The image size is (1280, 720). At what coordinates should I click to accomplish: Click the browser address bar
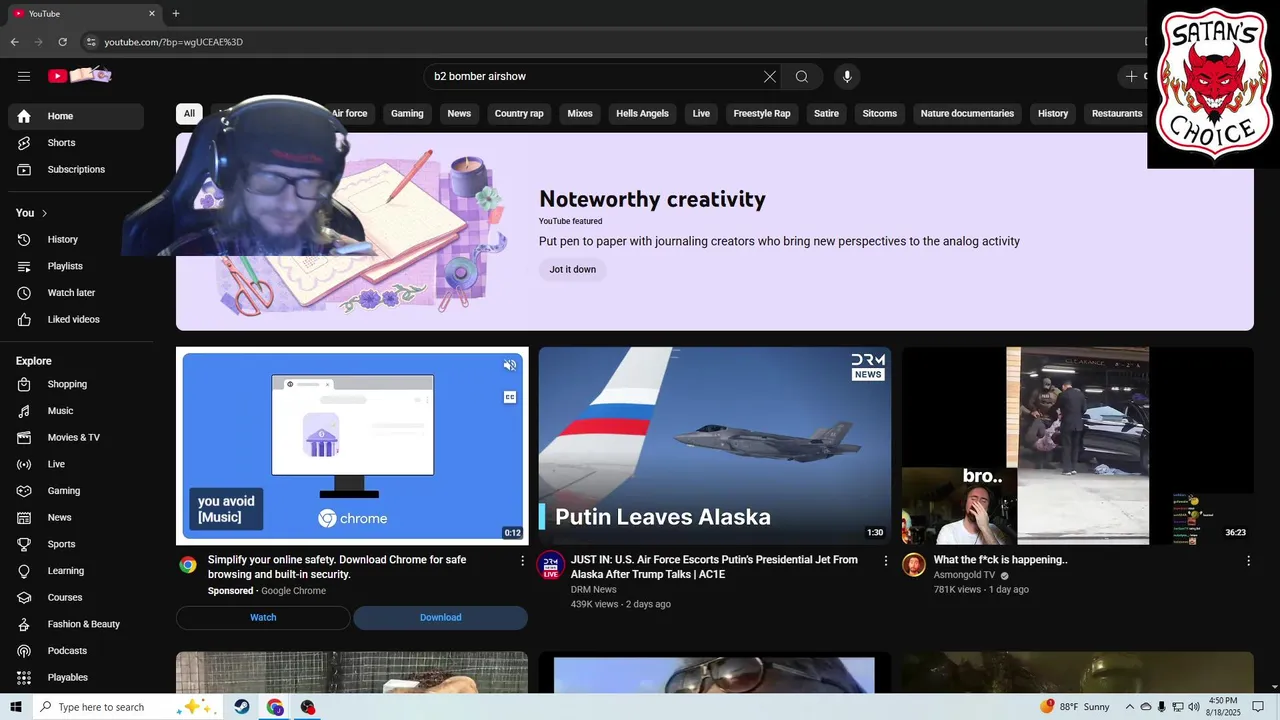pos(600,42)
